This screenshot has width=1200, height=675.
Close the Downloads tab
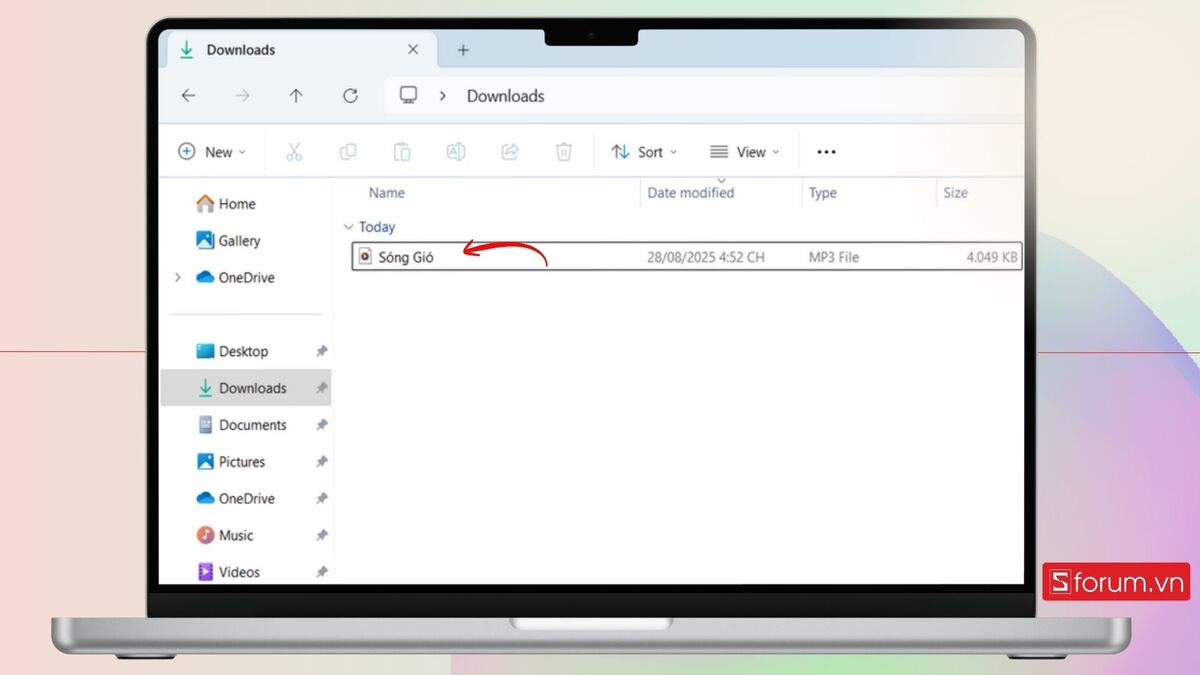(x=413, y=50)
